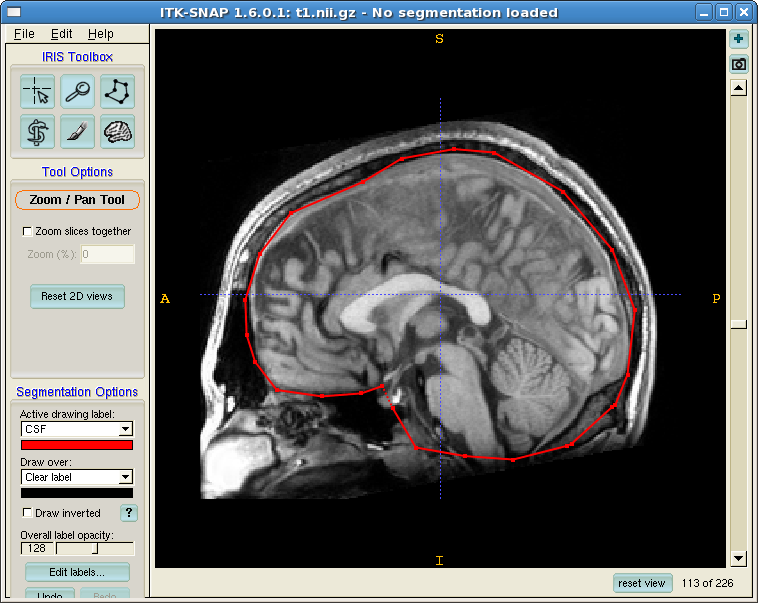758x603 pixels.
Task: Select the paintbrush tool
Action: (x=78, y=131)
